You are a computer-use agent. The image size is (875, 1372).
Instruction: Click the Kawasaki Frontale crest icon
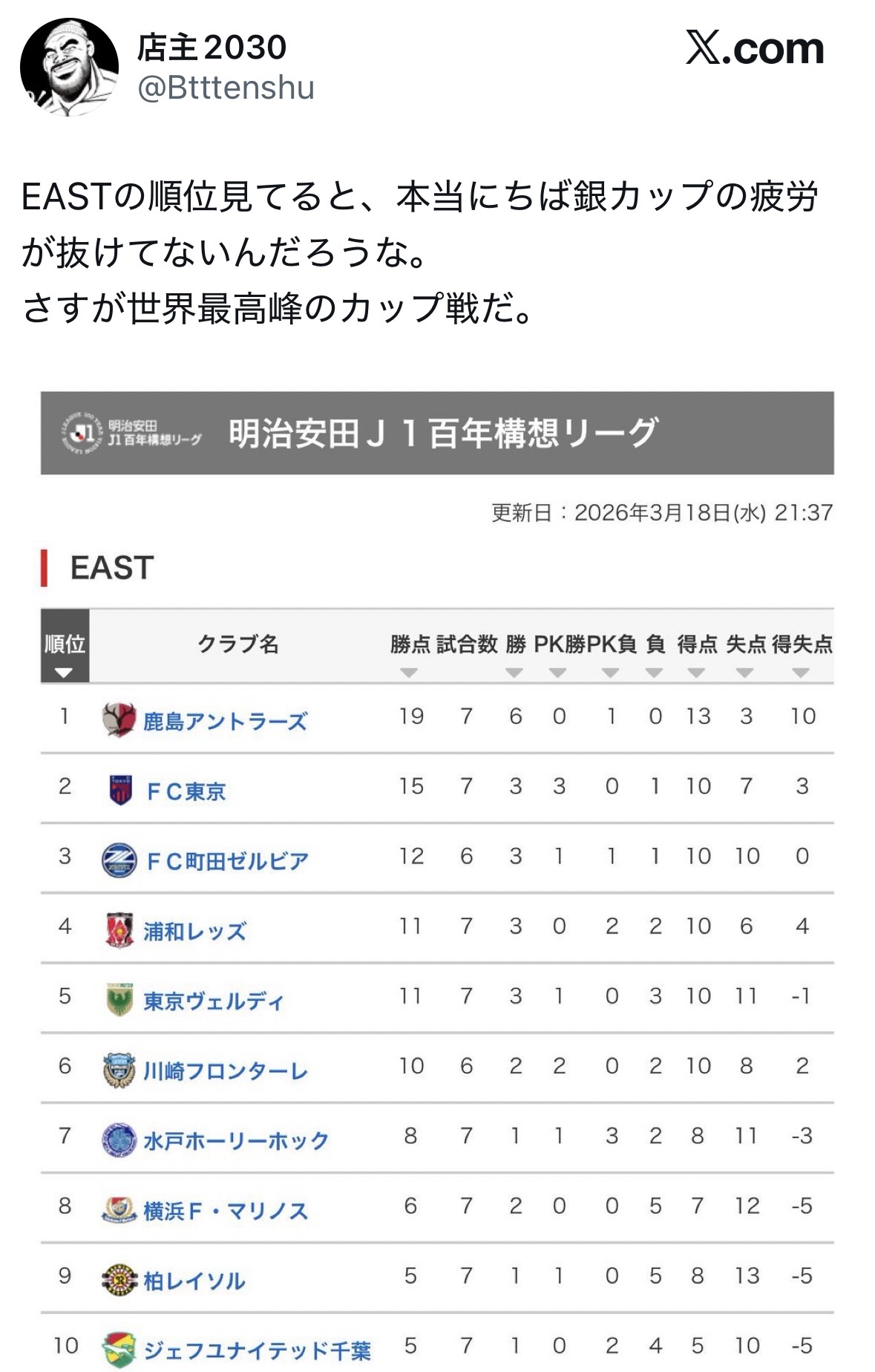[x=119, y=1070]
